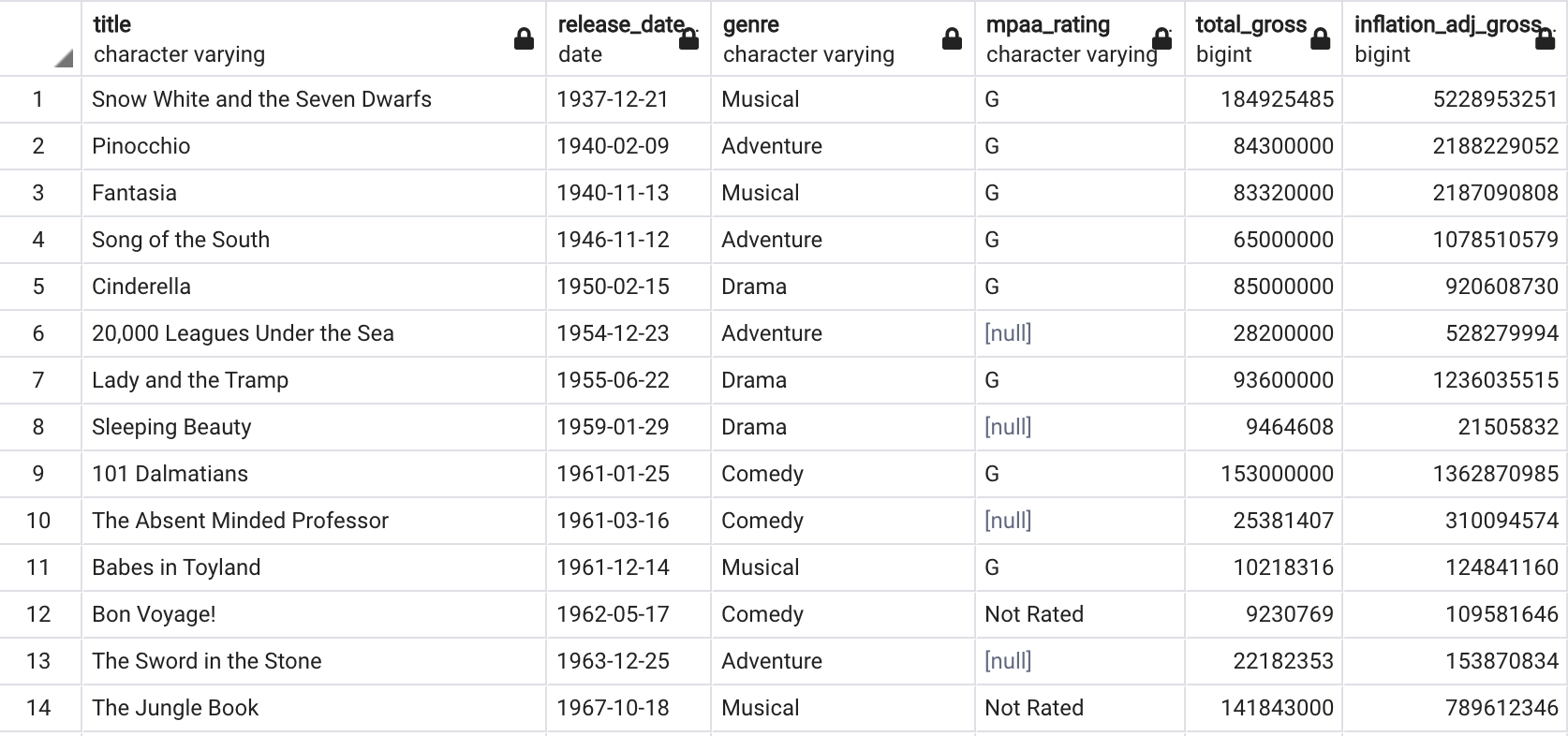Click the Song of the South title cell
The image size is (1568, 736).
(x=181, y=240)
